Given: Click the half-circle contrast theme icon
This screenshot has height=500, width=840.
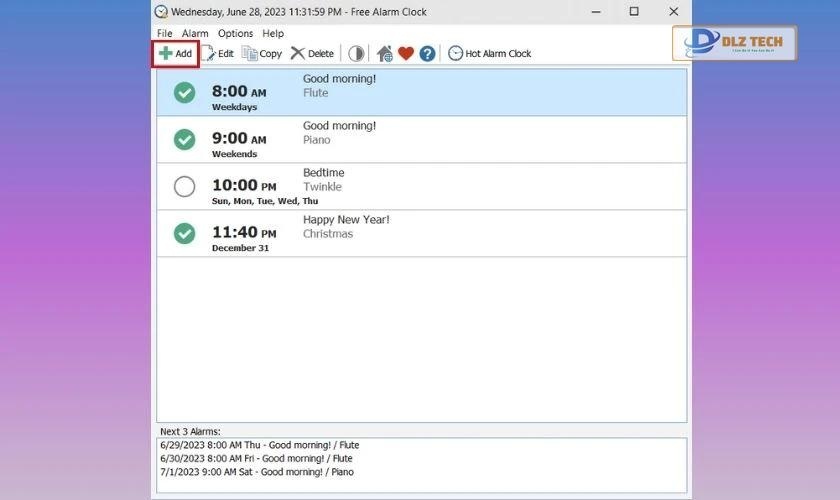Looking at the screenshot, I should tap(356, 53).
